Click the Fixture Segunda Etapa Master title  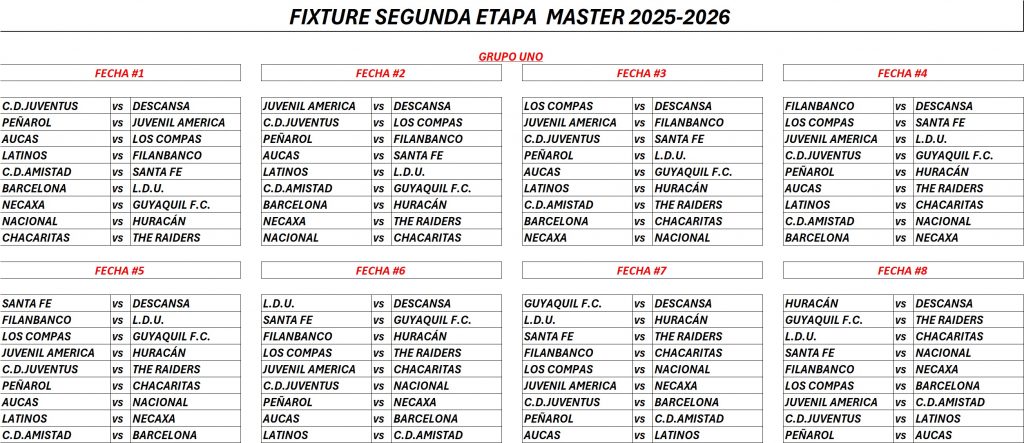pyautogui.click(x=509, y=17)
